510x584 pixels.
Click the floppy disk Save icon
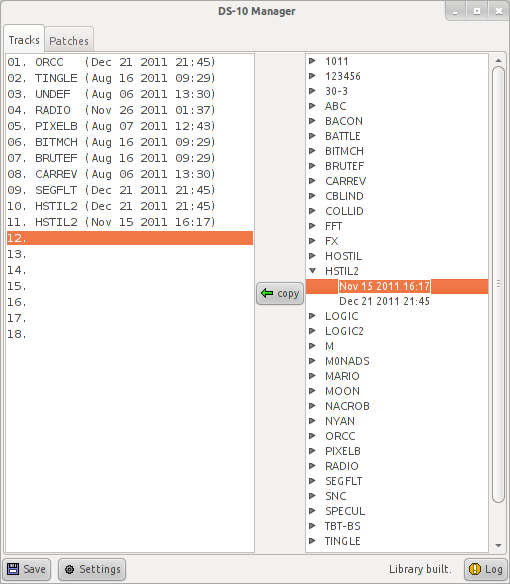[13, 569]
